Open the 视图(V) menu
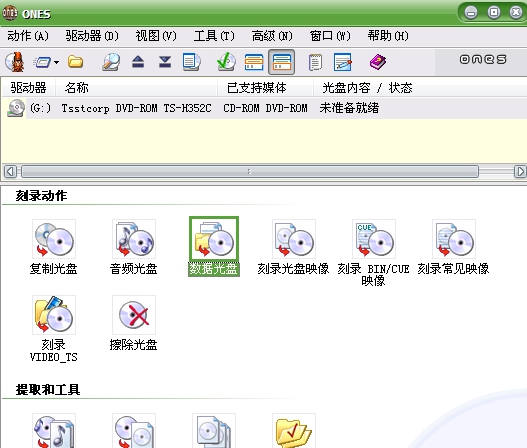 (156, 36)
